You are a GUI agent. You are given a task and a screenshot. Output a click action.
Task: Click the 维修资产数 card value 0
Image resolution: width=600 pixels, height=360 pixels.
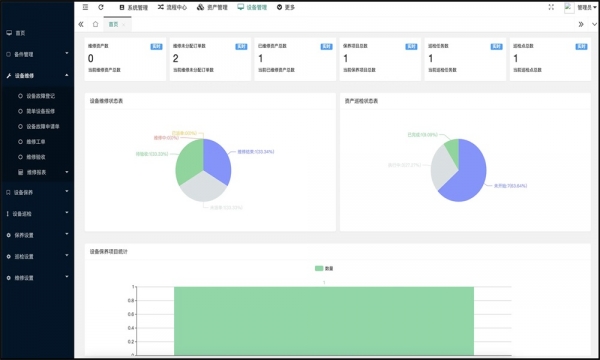[x=91, y=58]
